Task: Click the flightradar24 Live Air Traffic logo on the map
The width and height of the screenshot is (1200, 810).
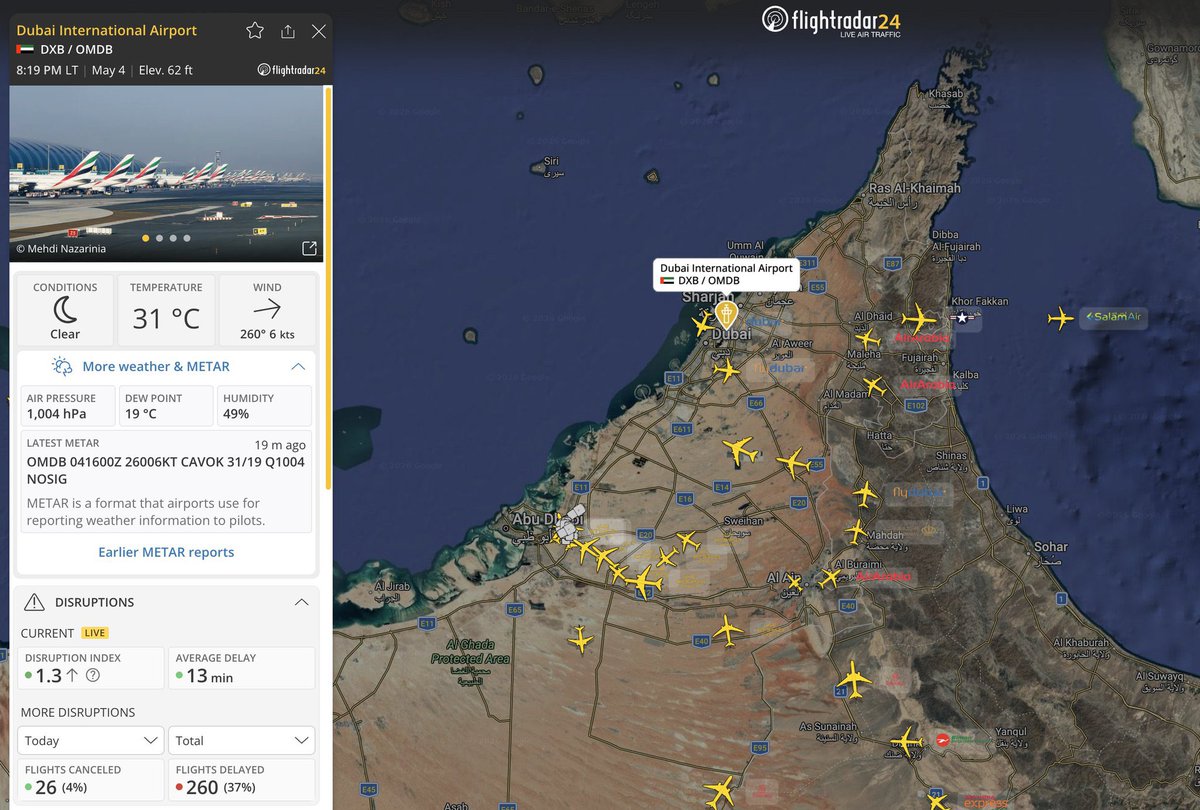Action: click(x=831, y=20)
